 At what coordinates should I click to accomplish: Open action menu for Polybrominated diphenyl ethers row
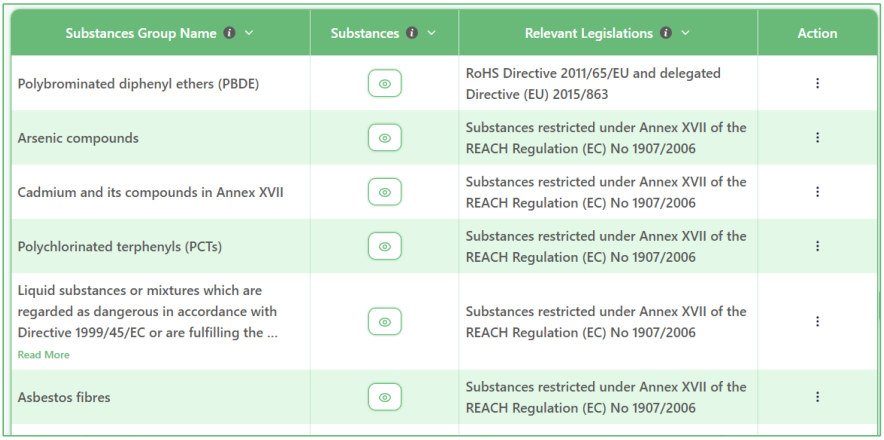pos(817,83)
